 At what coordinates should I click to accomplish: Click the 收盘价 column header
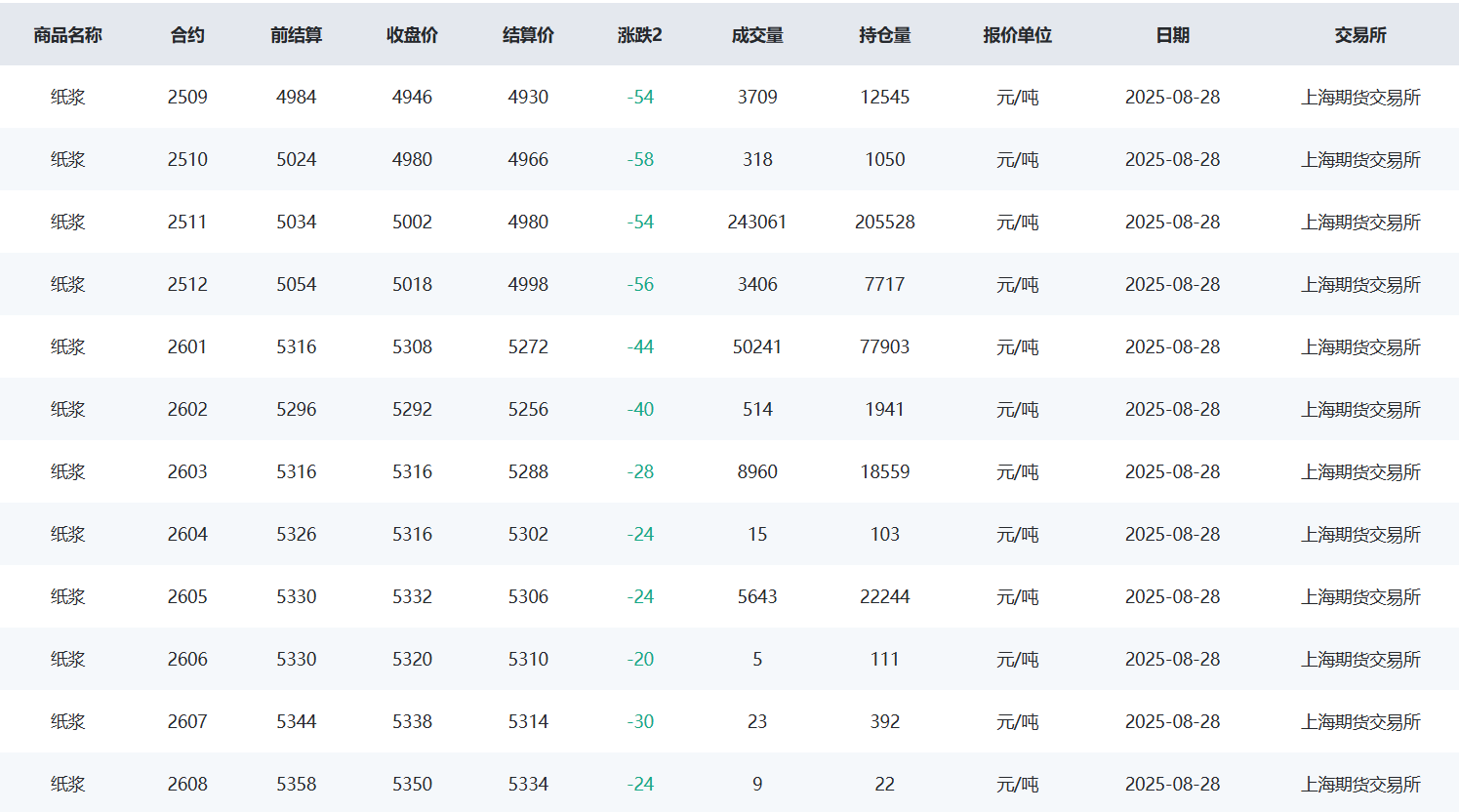tap(412, 35)
